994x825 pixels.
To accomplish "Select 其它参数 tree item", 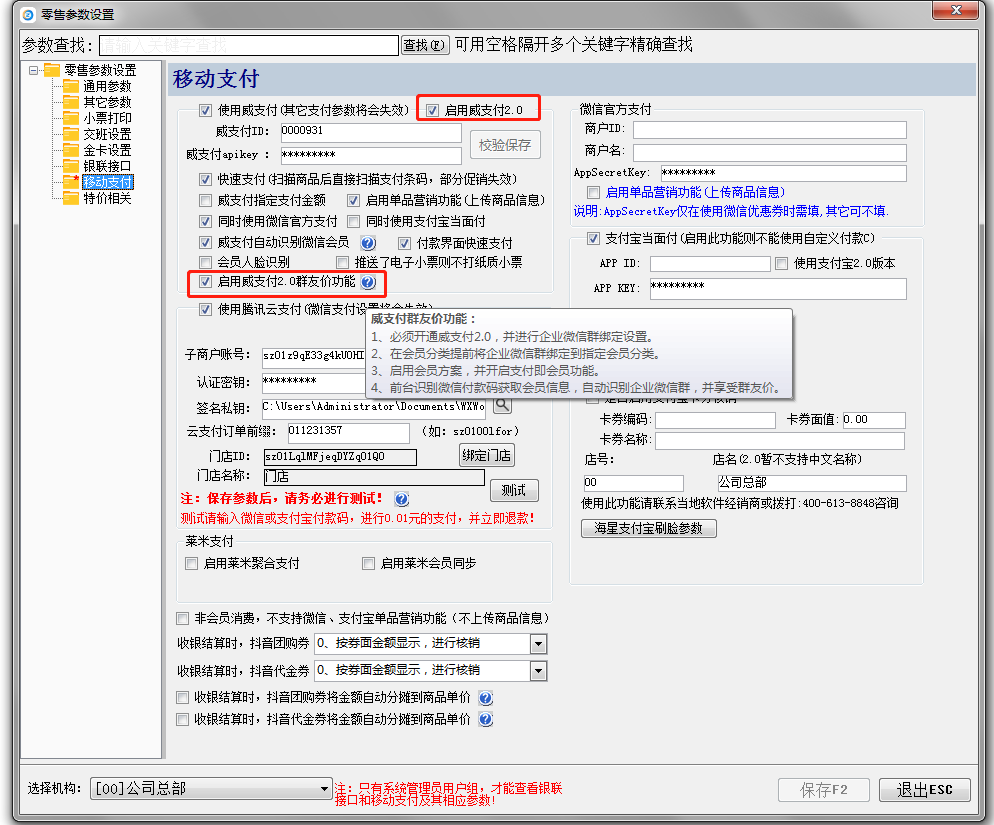I will (107, 102).
